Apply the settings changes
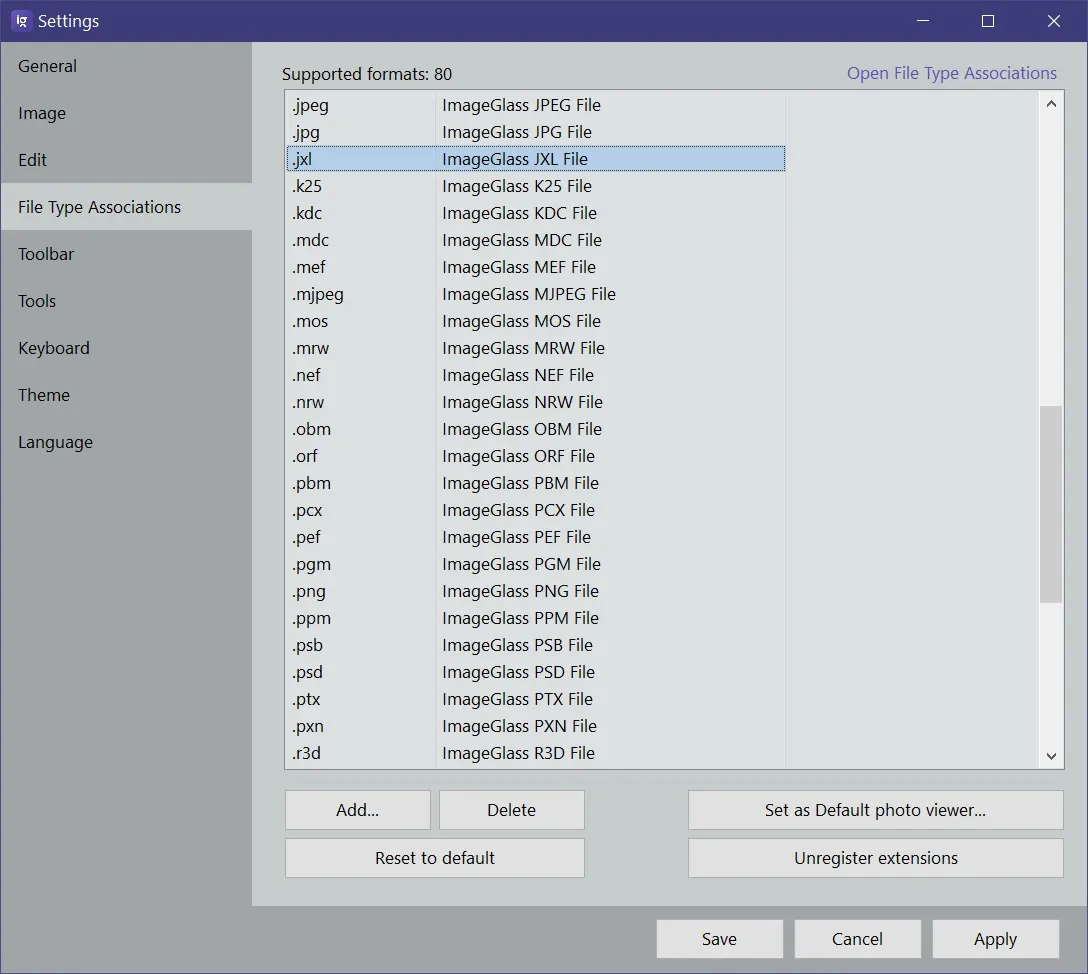This screenshot has width=1088, height=974. point(996,939)
